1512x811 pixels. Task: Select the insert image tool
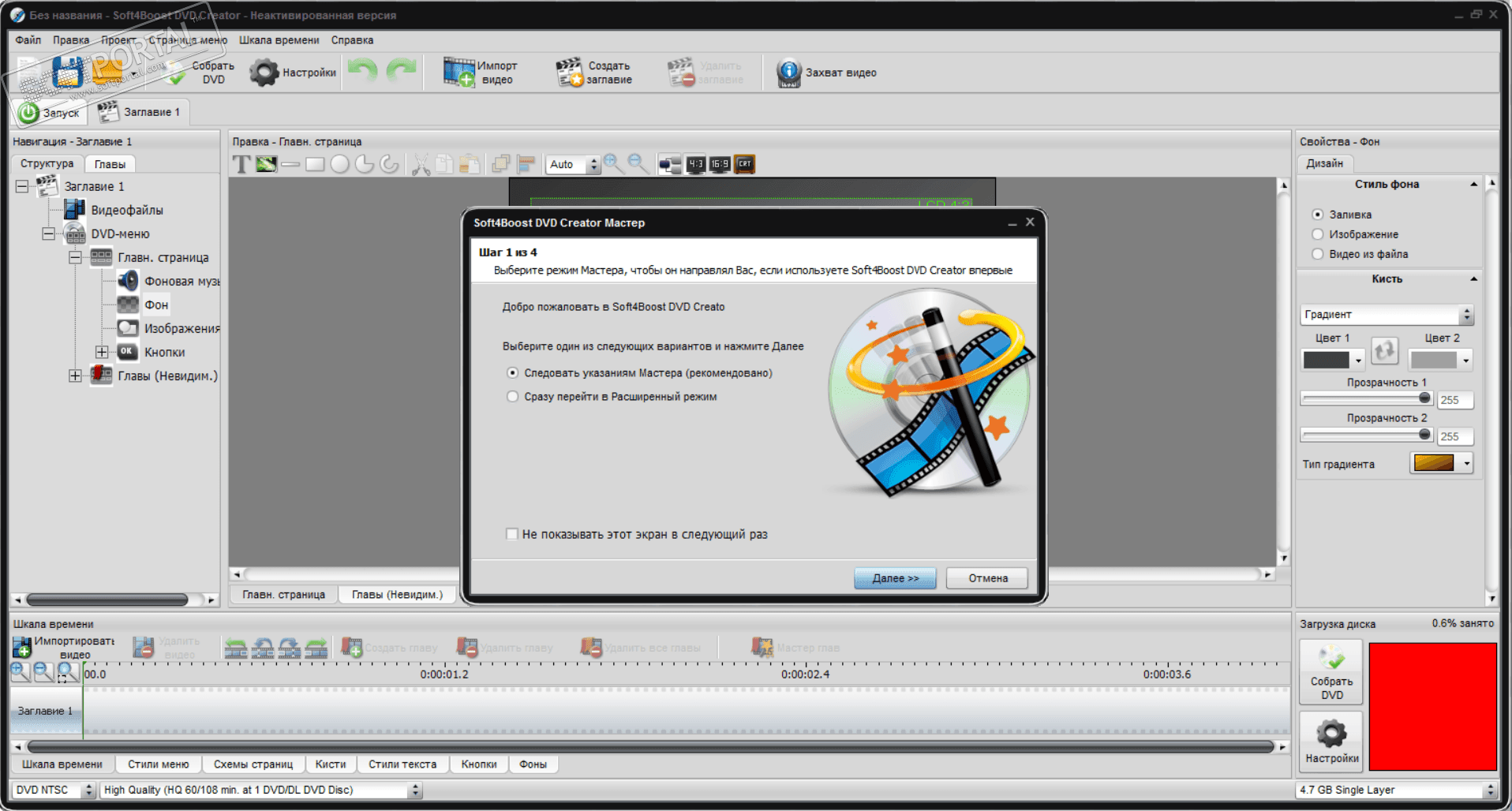pos(267,164)
